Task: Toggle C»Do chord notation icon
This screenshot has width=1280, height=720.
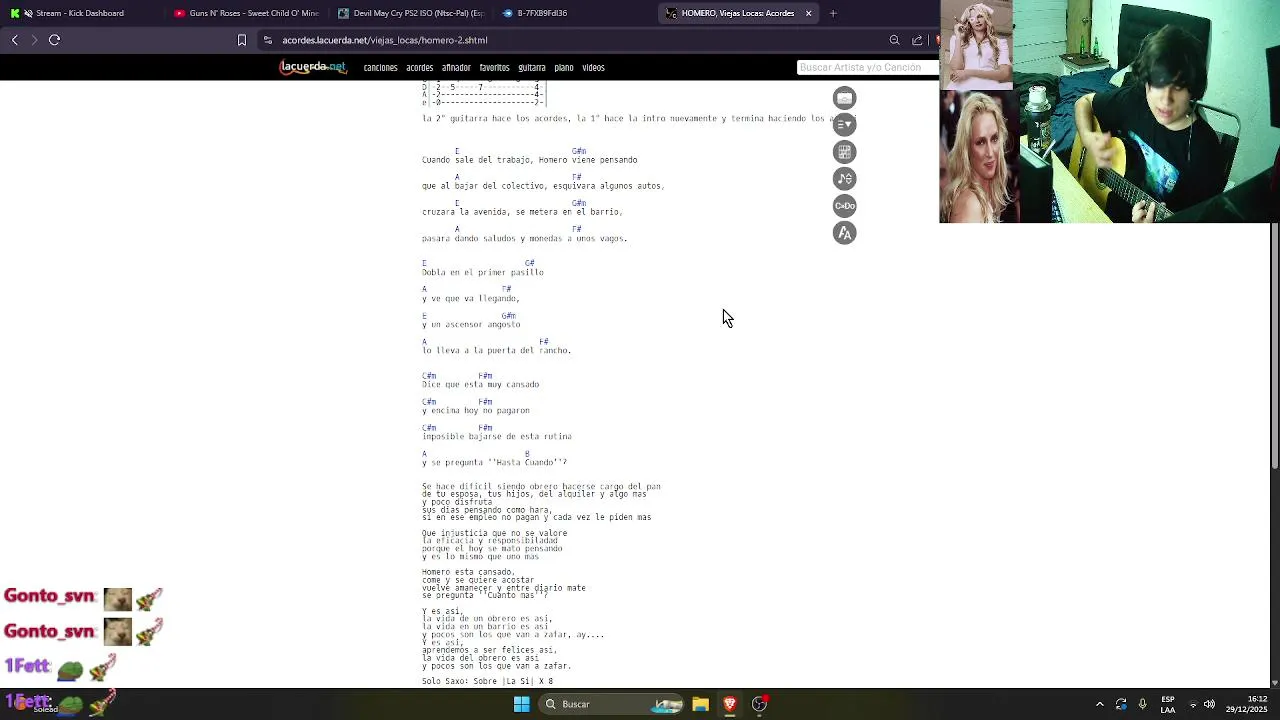Action: click(845, 206)
